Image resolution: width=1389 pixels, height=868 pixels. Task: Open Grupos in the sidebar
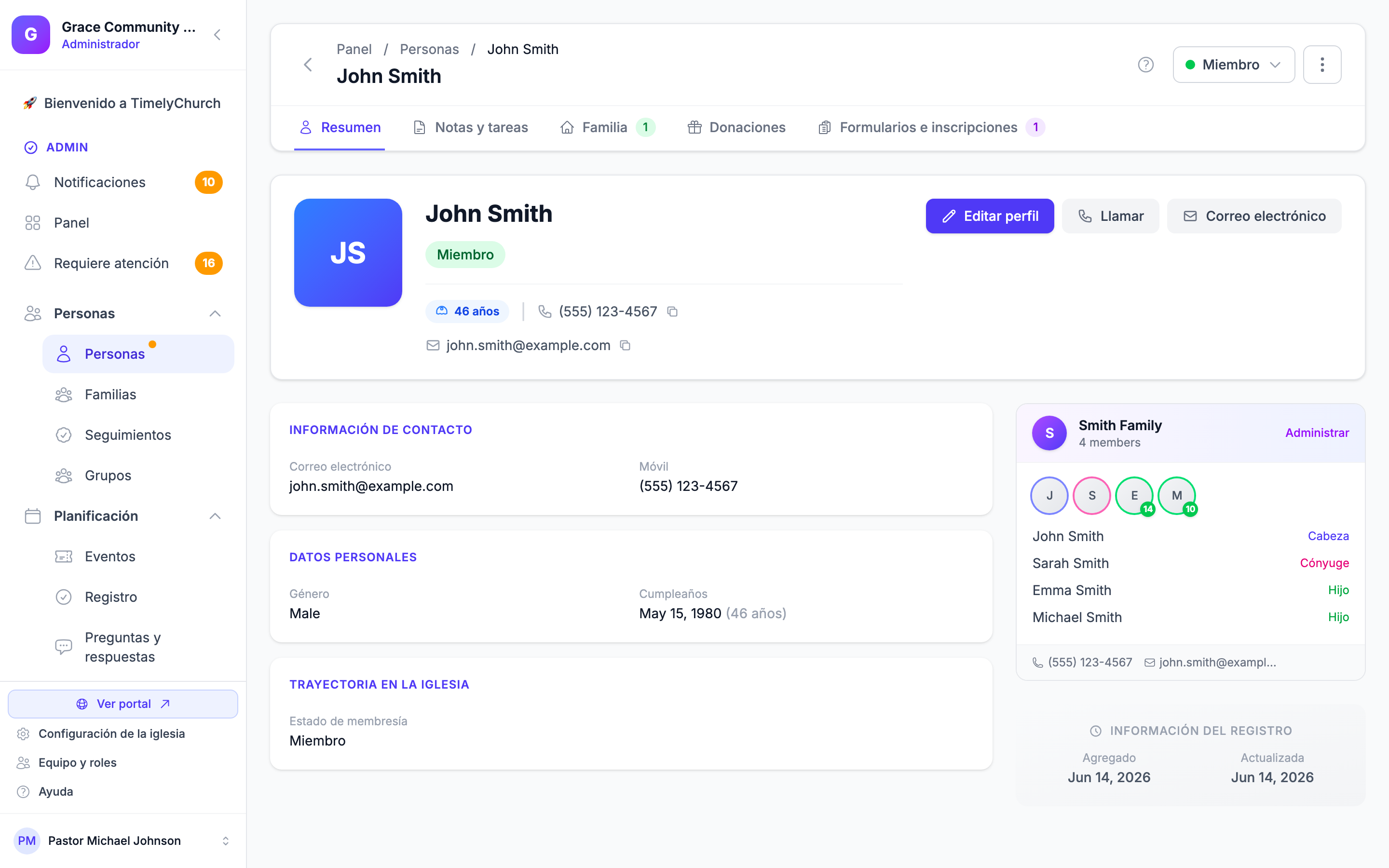(x=138, y=476)
